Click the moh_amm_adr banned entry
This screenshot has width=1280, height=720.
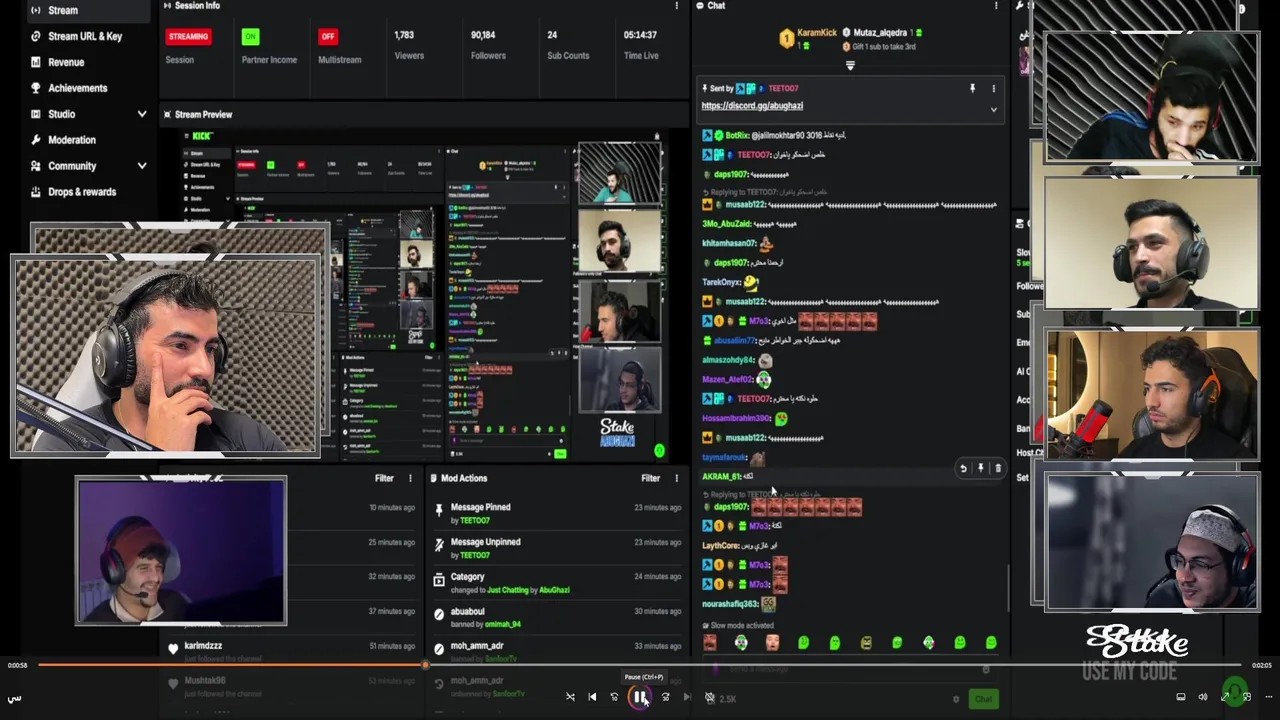[x=557, y=652]
